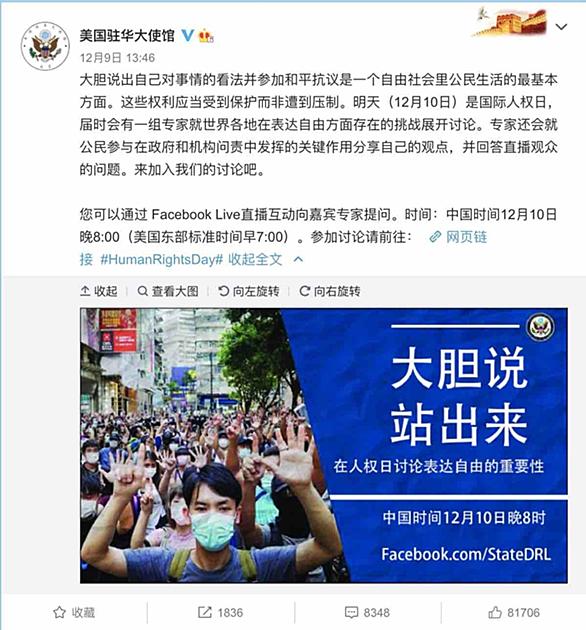Like the post with thumbs-up 81706
This screenshot has height=630, width=586.
514,612
